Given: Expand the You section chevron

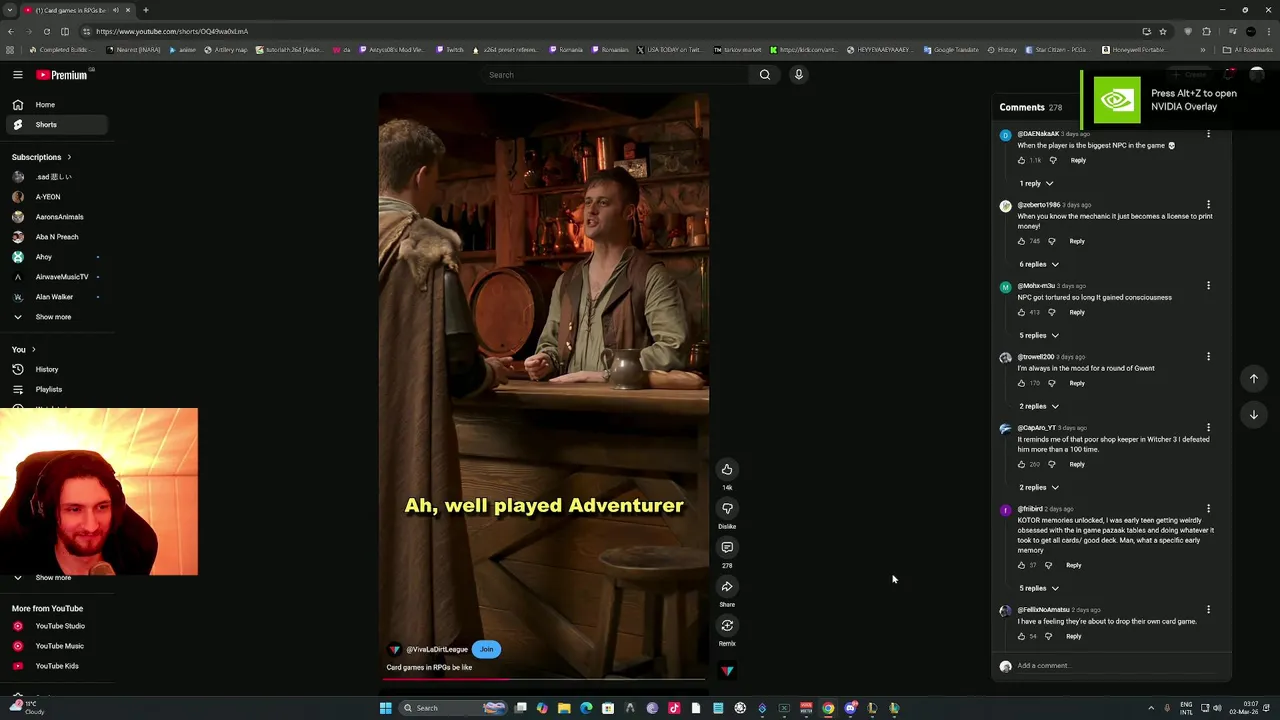Looking at the screenshot, I should 33,350.
